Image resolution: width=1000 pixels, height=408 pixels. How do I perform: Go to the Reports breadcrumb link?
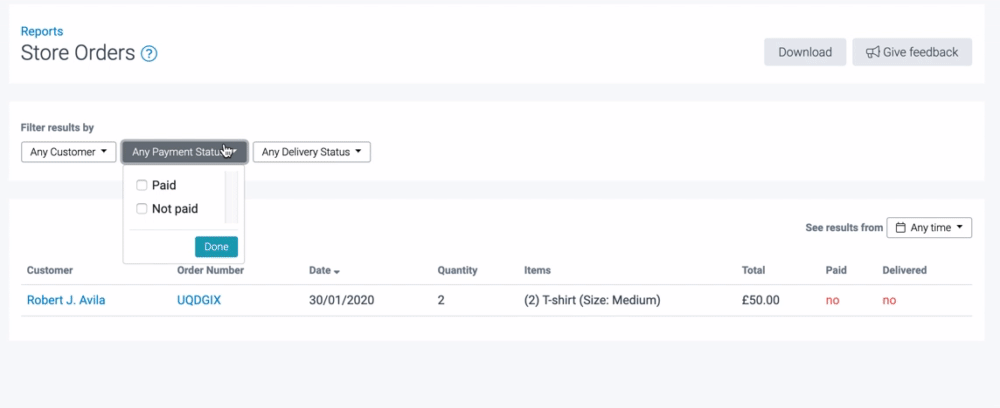(x=42, y=32)
